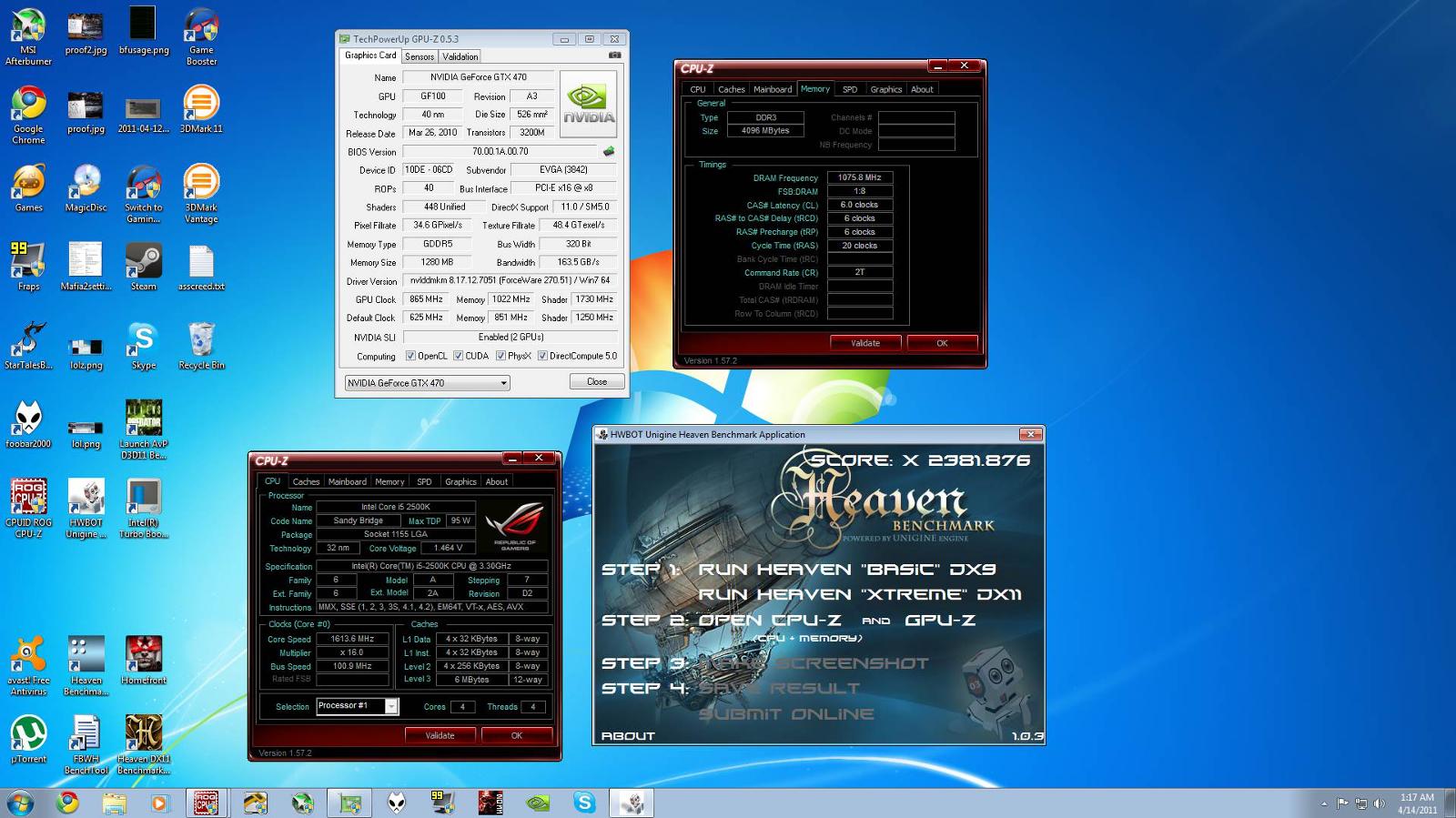
Task: Open the SPD tab in upper CPU-Z window
Action: coord(849,89)
